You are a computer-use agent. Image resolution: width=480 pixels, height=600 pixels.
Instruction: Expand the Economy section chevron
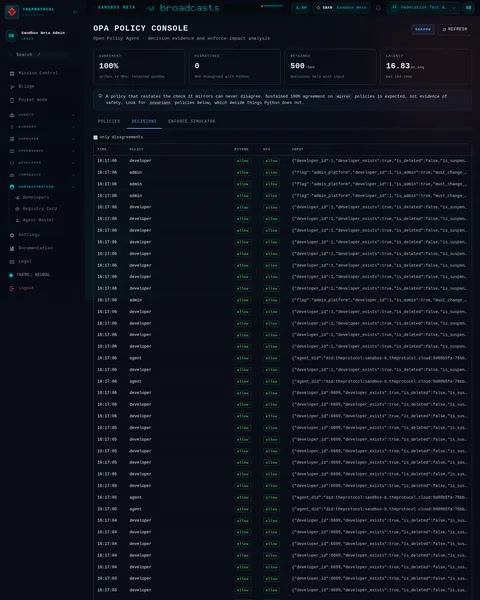[73, 127]
